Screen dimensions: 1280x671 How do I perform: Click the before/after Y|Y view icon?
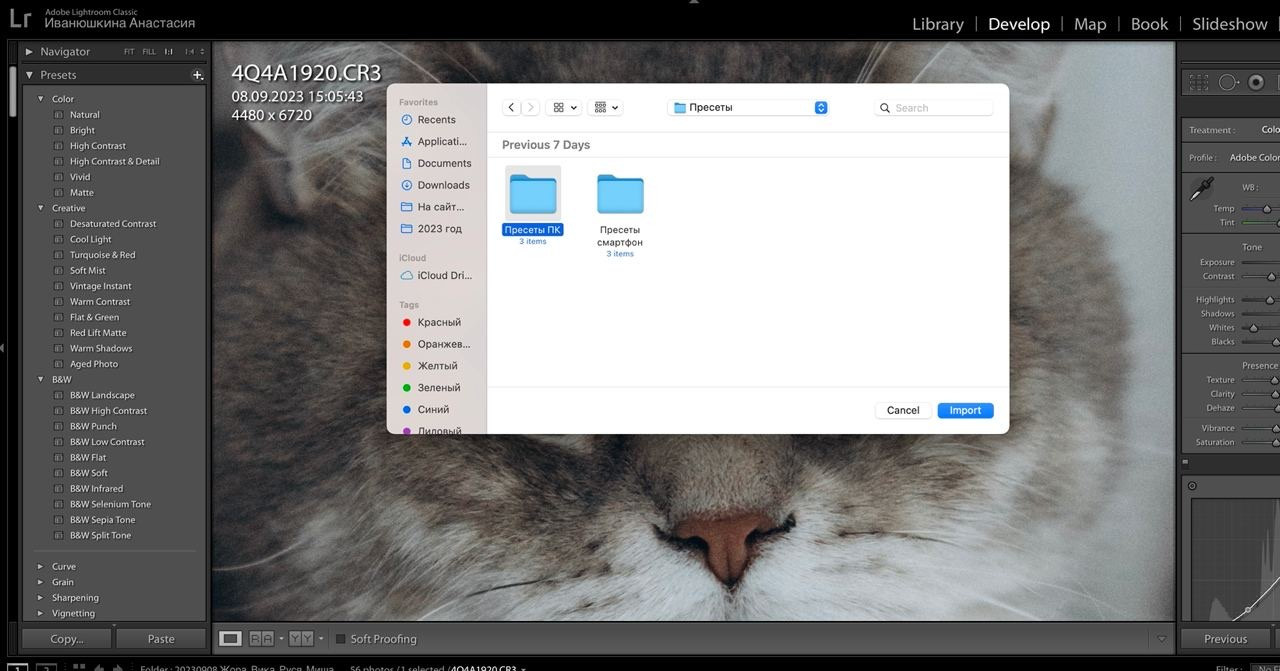click(x=301, y=638)
